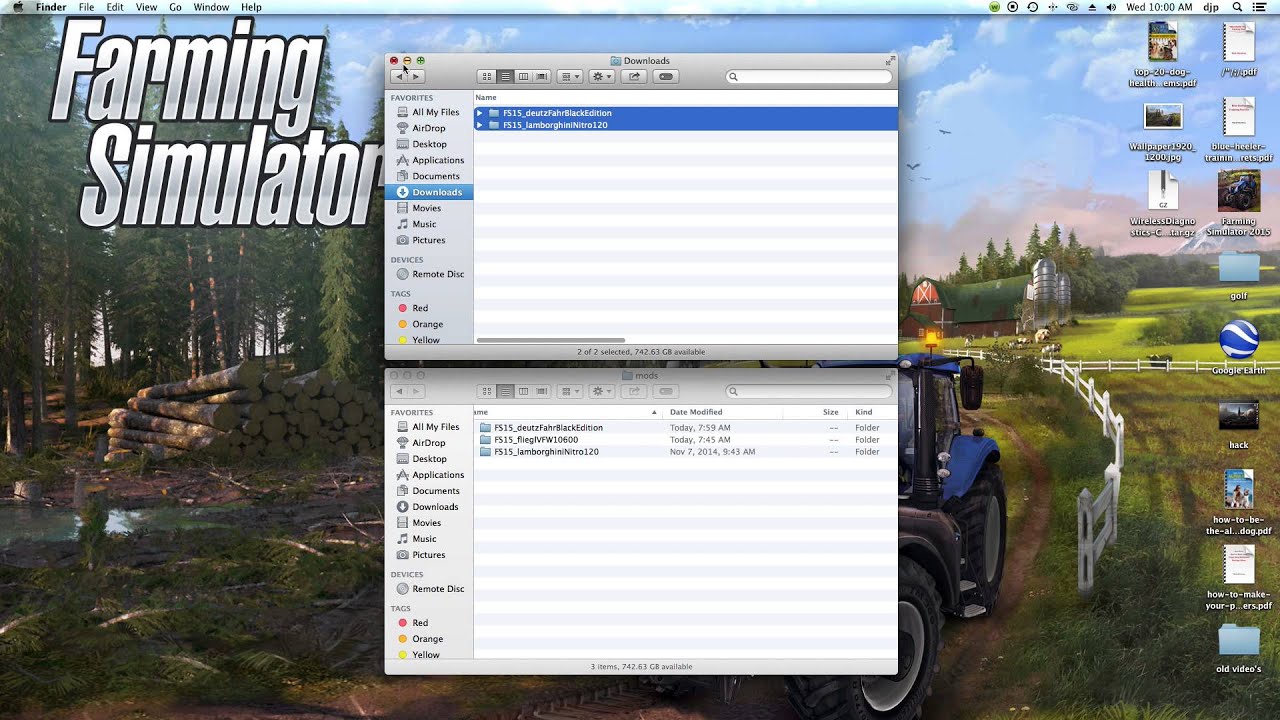This screenshot has width=1280, height=720.
Task: Open the File menu
Action: (86, 7)
